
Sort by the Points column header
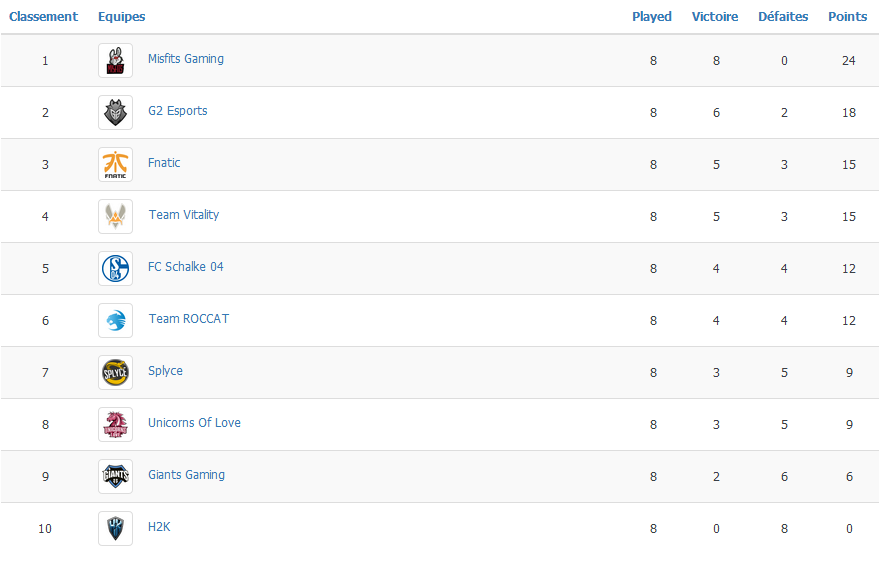(847, 16)
